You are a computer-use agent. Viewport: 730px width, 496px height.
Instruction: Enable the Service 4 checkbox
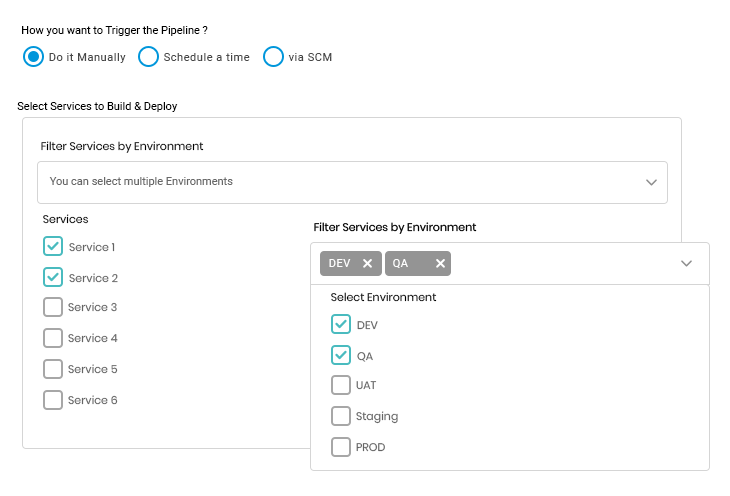pos(53,338)
